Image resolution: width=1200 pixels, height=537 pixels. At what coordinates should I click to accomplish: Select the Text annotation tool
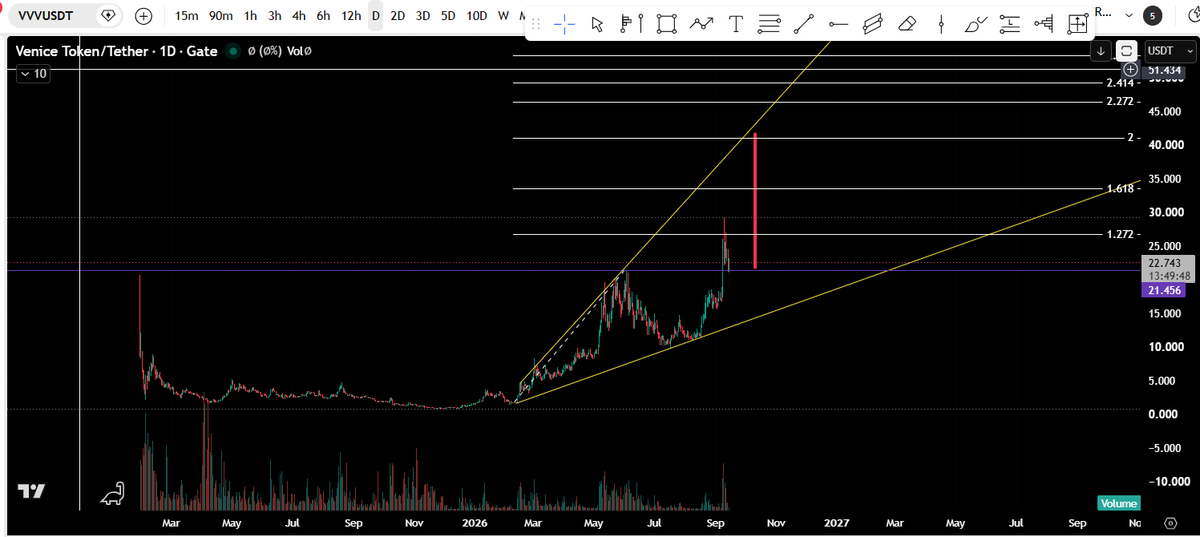pyautogui.click(x=736, y=24)
